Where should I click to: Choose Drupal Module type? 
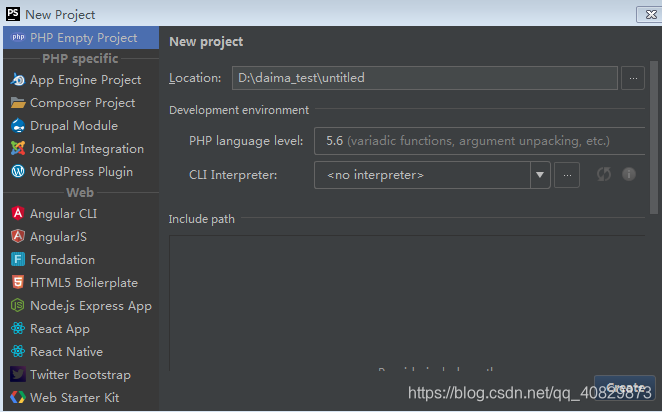point(74,126)
